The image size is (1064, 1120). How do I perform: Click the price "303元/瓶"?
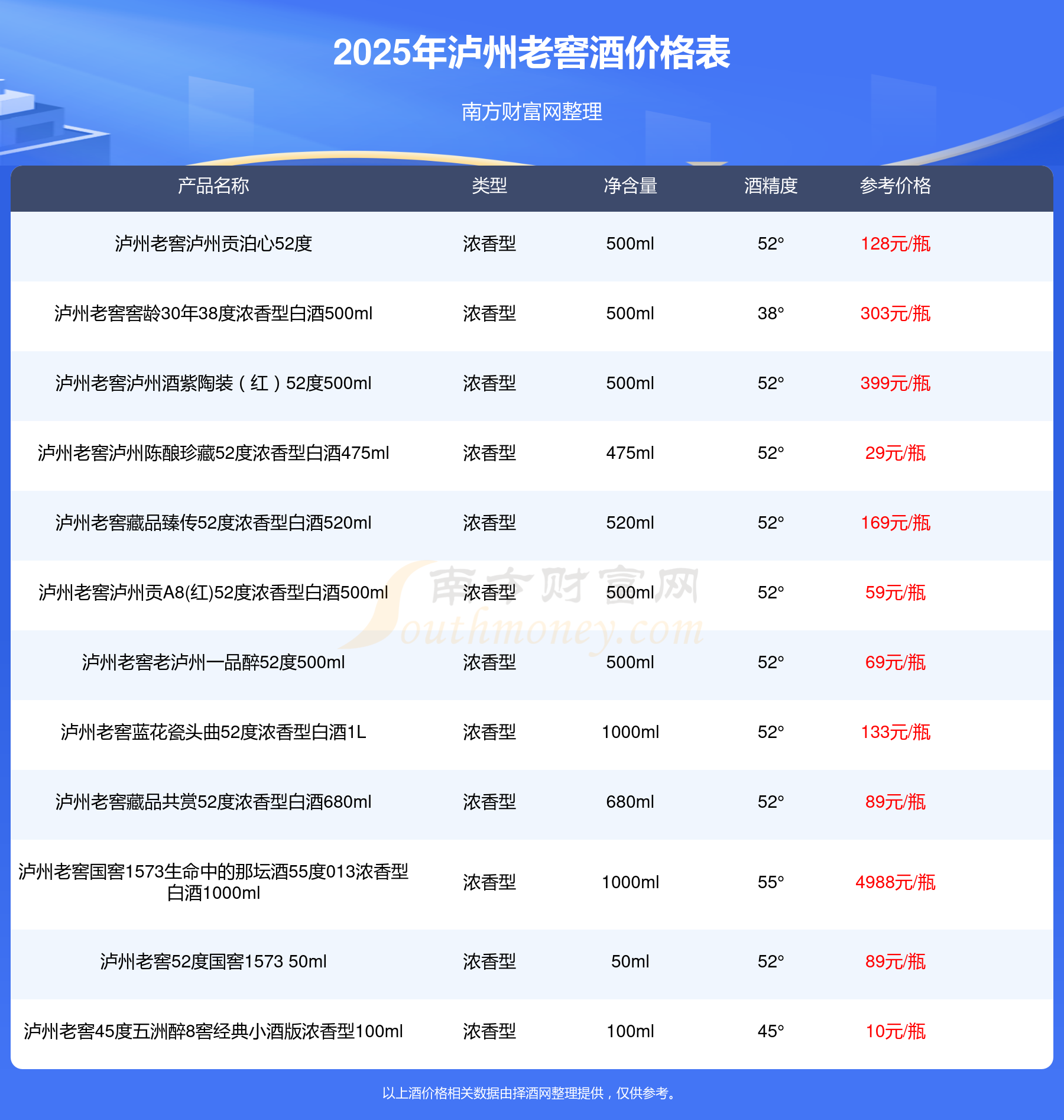pos(896,313)
